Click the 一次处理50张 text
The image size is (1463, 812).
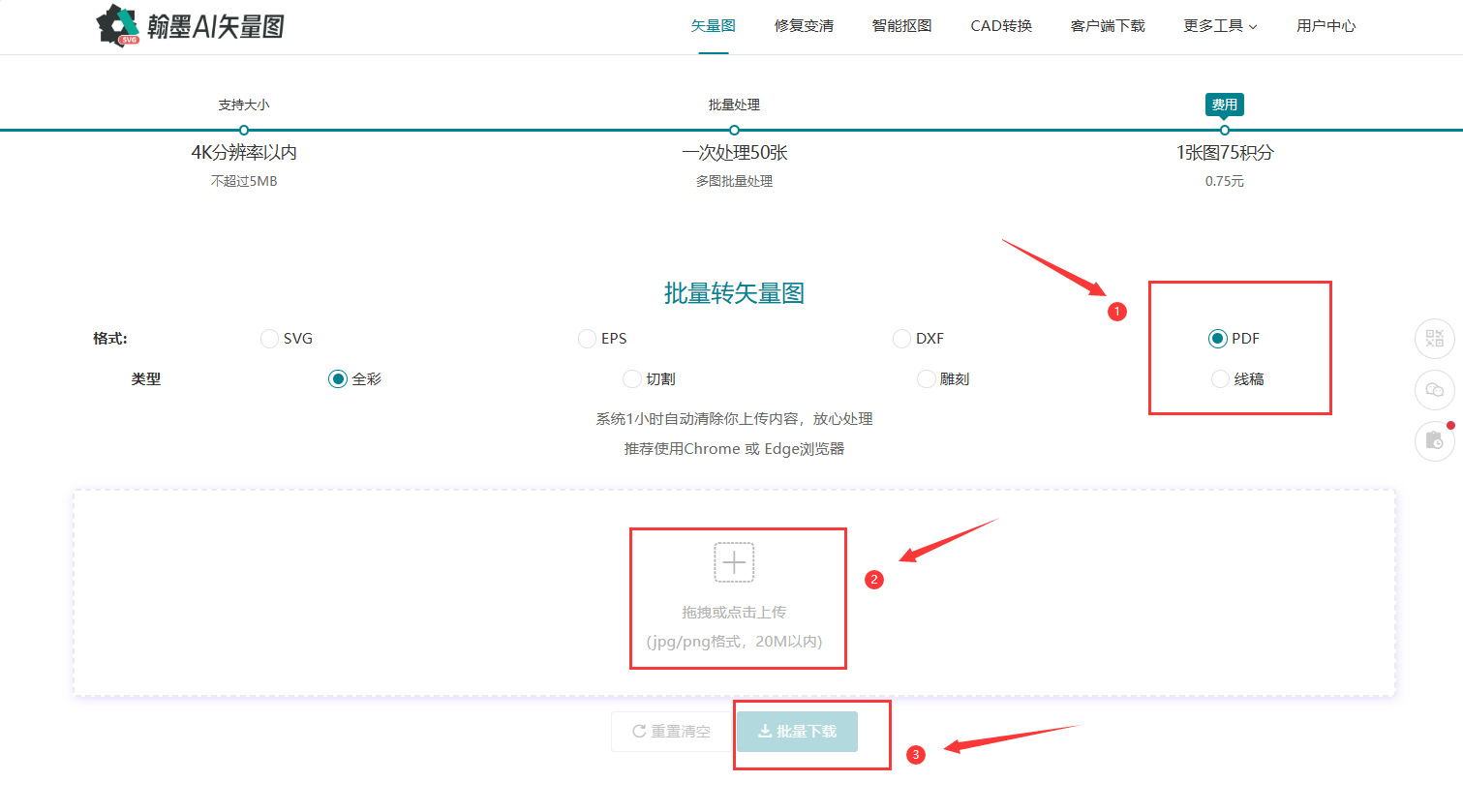(734, 153)
